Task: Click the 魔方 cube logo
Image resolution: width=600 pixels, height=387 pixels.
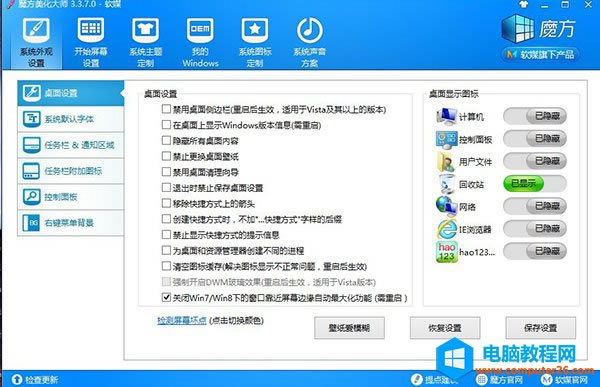Action: click(518, 28)
